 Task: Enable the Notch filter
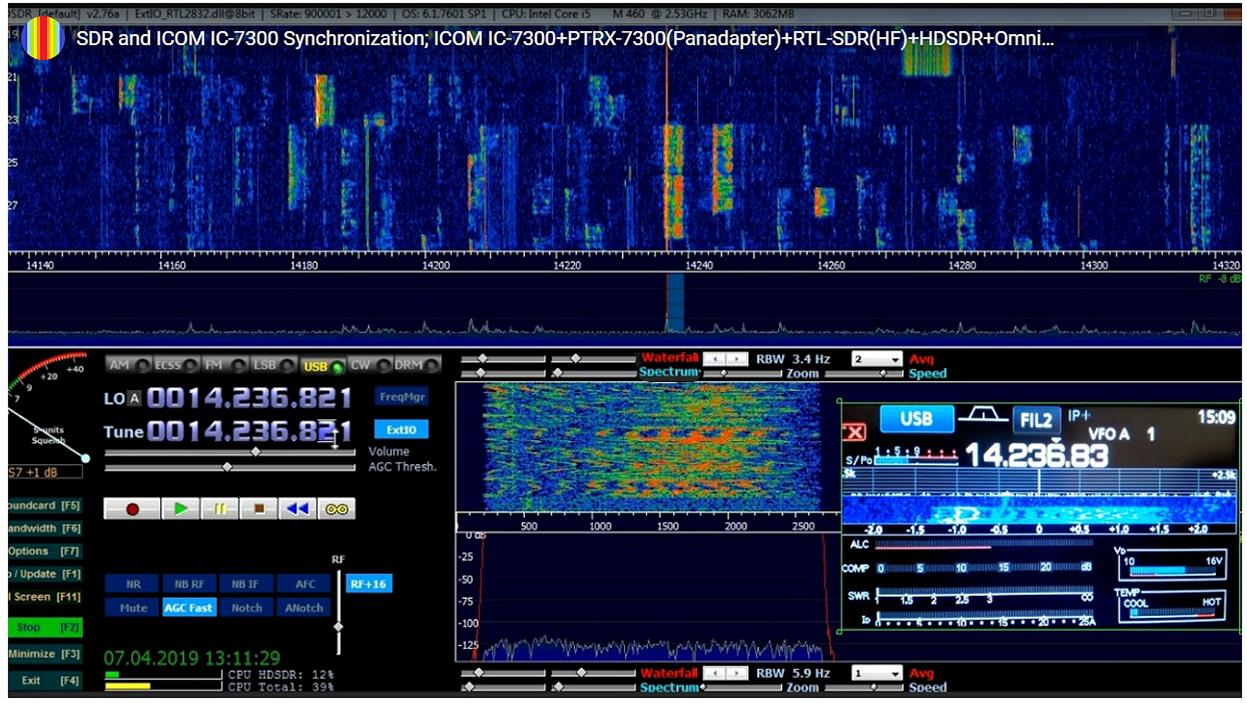[246, 607]
